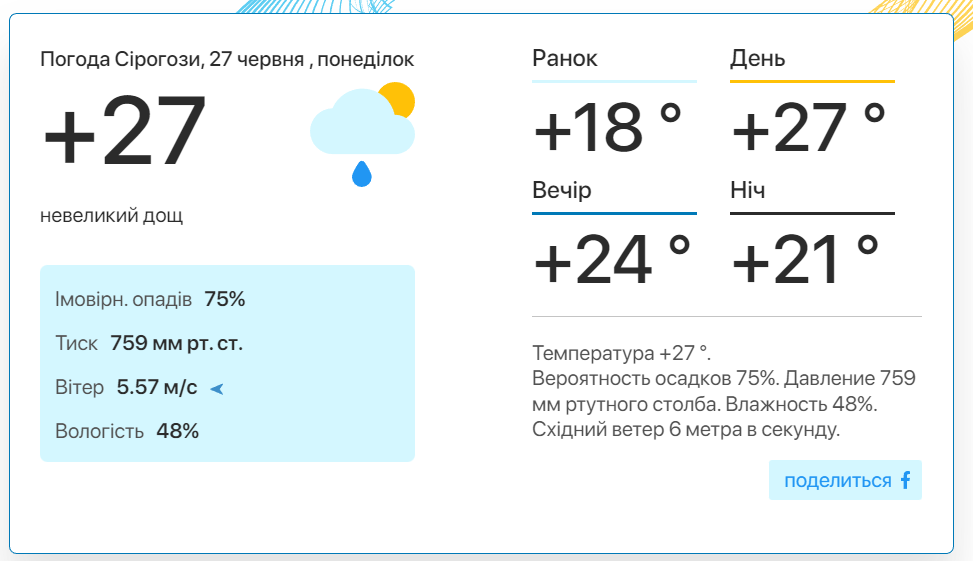Screen dimensions: 973x561
Task: Click the blue wind direction arrow
Action: point(217,389)
